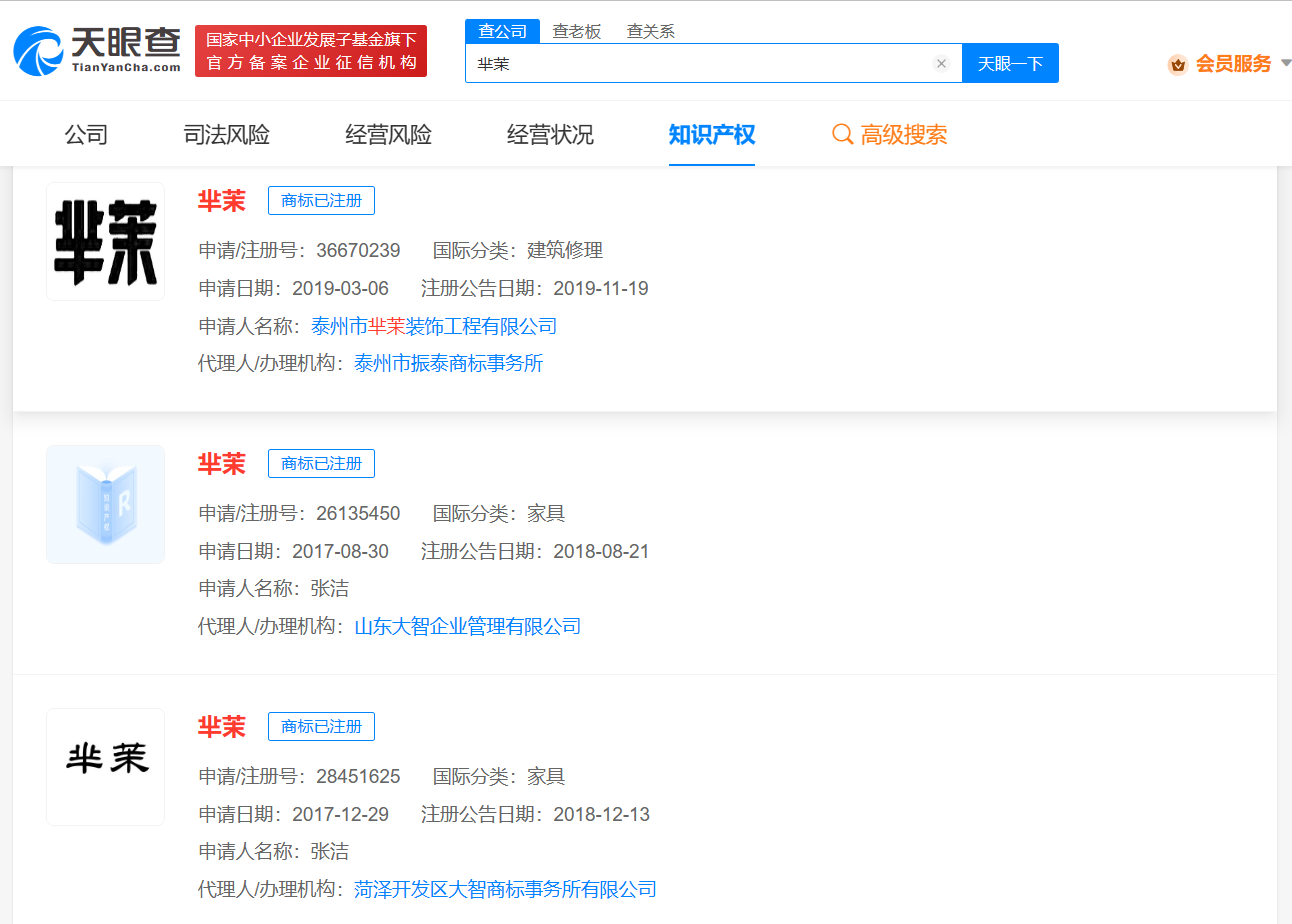Expand the member services dropdown arrow
This screenshot has width=1292, height=924.
click(x=1285, y=63)
